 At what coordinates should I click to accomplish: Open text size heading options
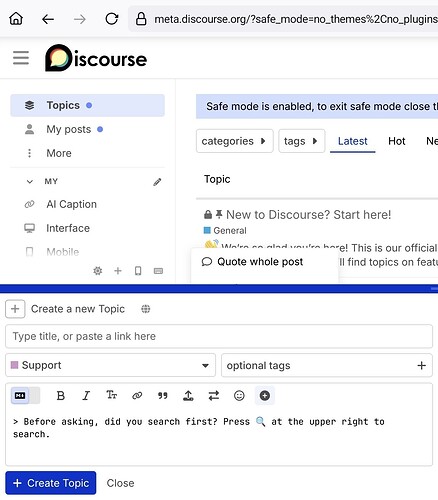[112, 395]
